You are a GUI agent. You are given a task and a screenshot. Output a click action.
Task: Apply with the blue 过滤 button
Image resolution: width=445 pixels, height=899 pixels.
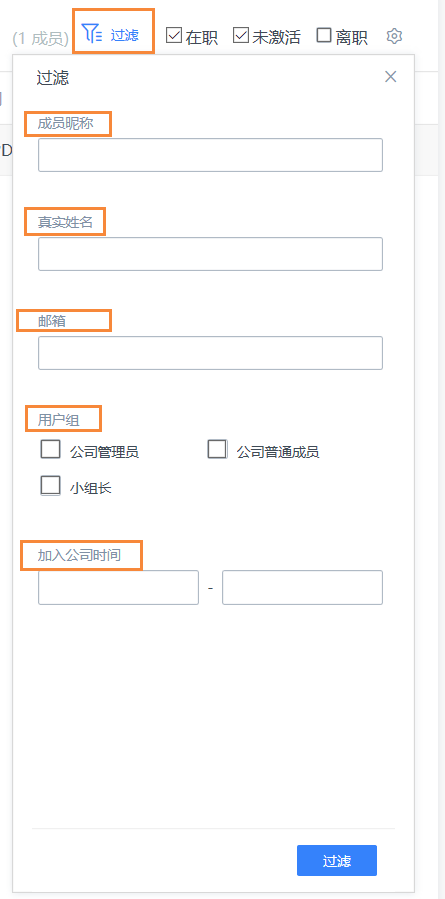[x=337, y=861]
